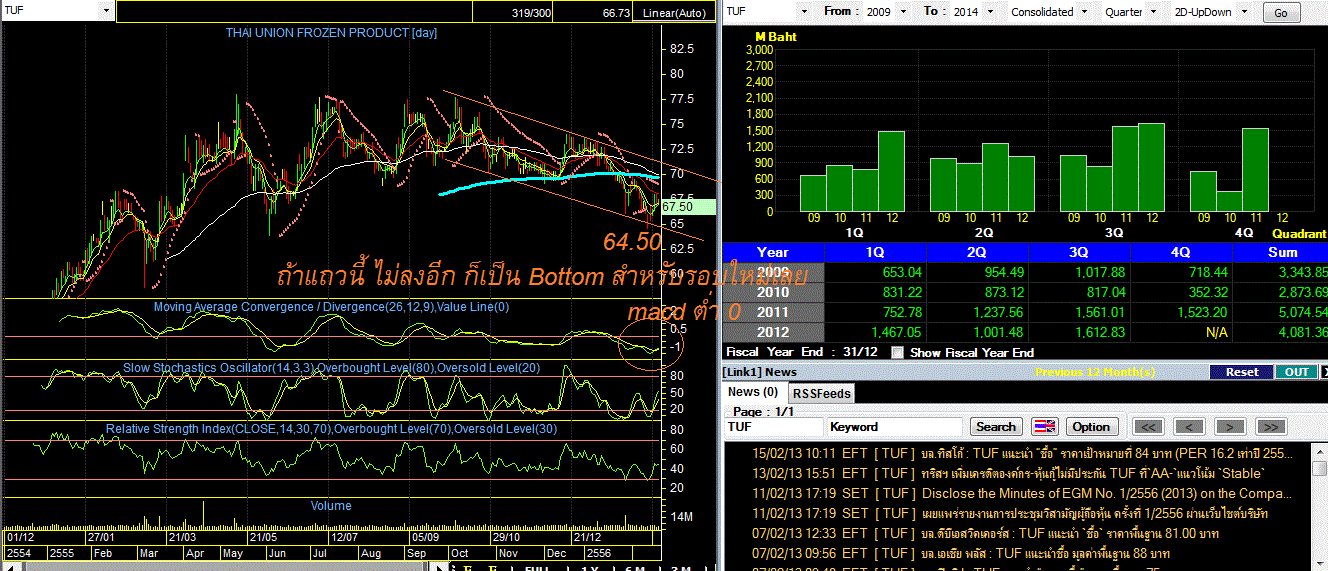Click the 4Q column header in table
The width and height of the screenshot is (1328, 571).
click(x=1182, y=252)
